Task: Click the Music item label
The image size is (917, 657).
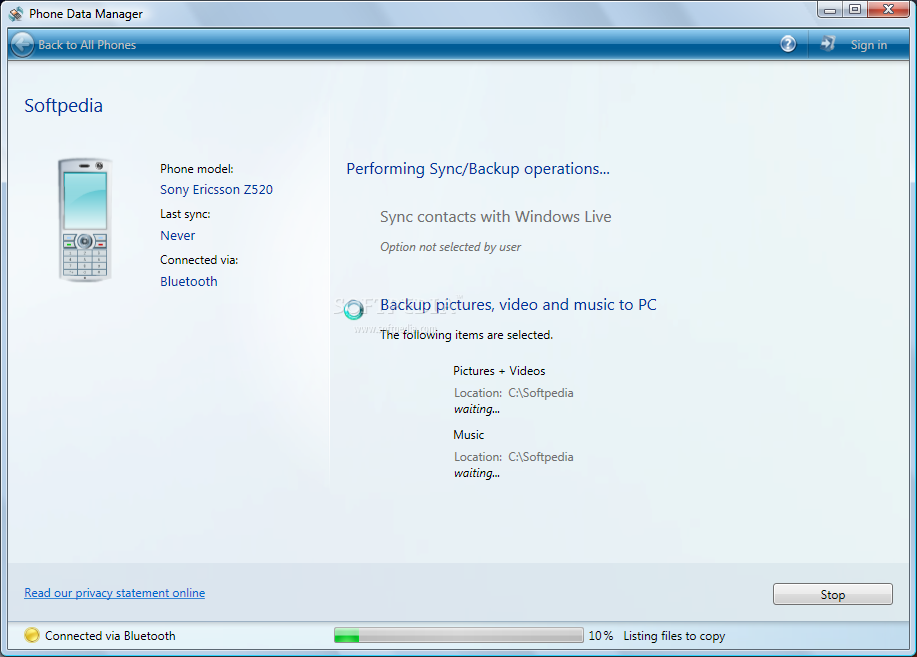Action: pos(468,435)
